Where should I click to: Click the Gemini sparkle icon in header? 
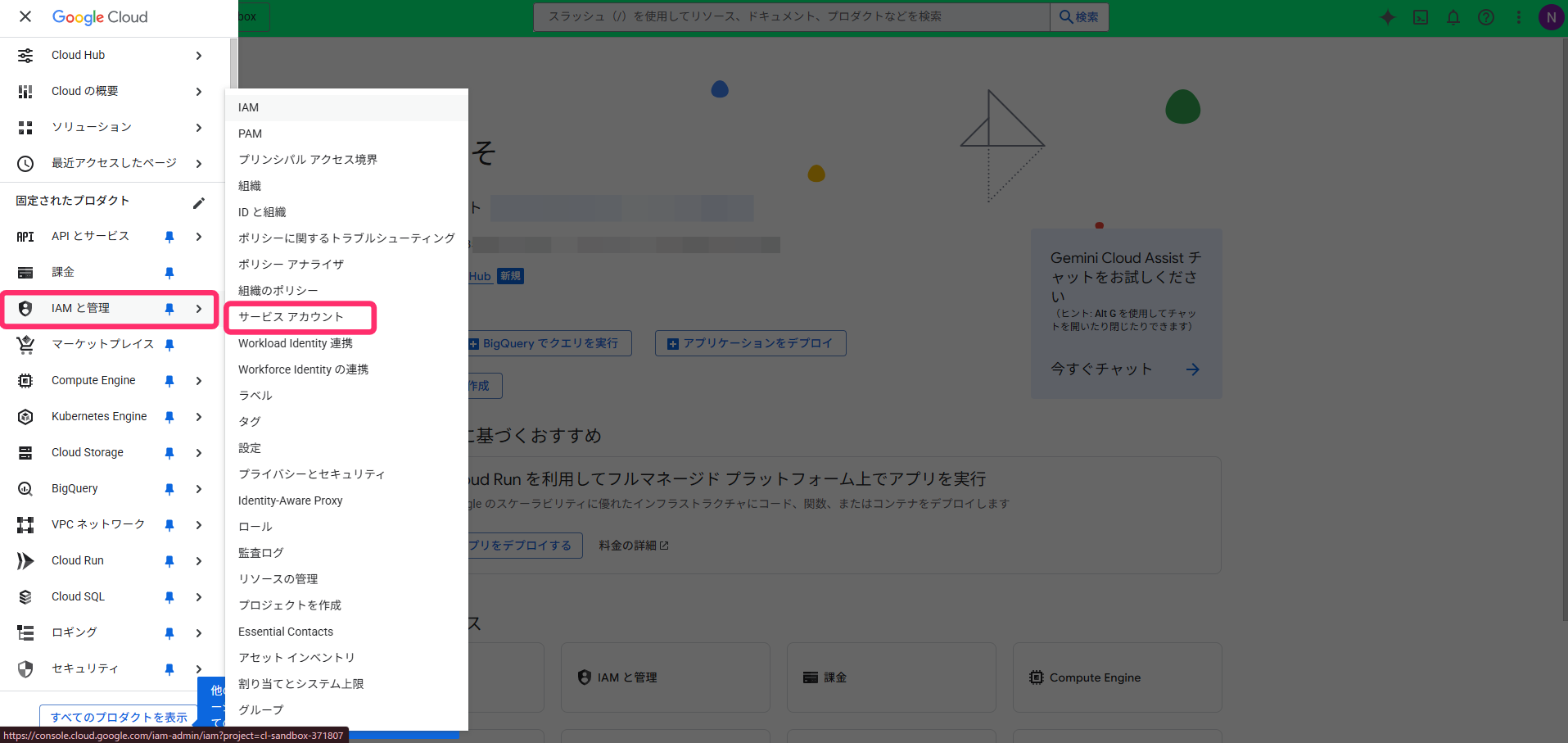click(x=1387, y=17)
